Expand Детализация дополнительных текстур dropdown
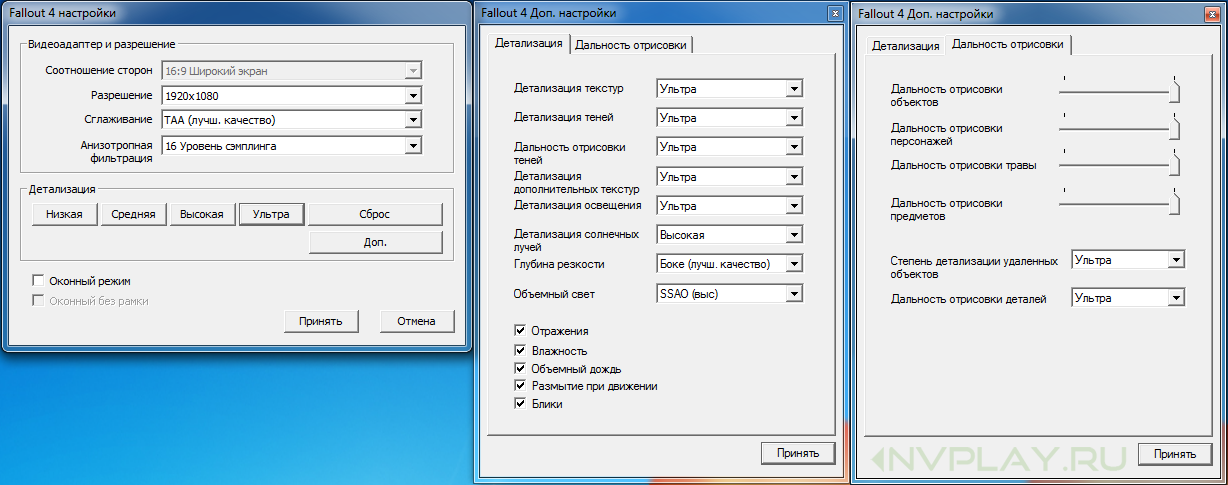The height and width of the screenshot is (485, 1228). coord(730,176)
